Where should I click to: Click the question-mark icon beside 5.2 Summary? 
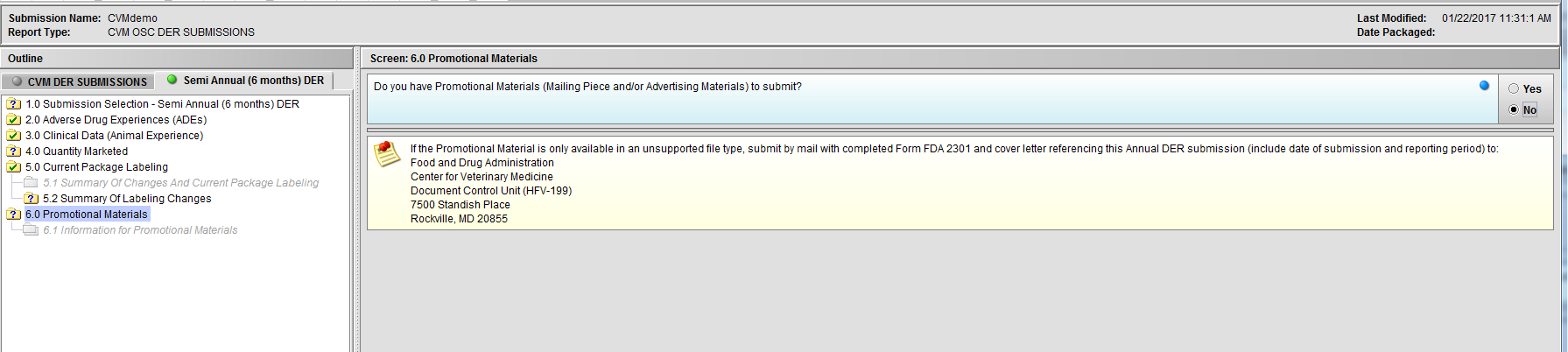(32, 199)
